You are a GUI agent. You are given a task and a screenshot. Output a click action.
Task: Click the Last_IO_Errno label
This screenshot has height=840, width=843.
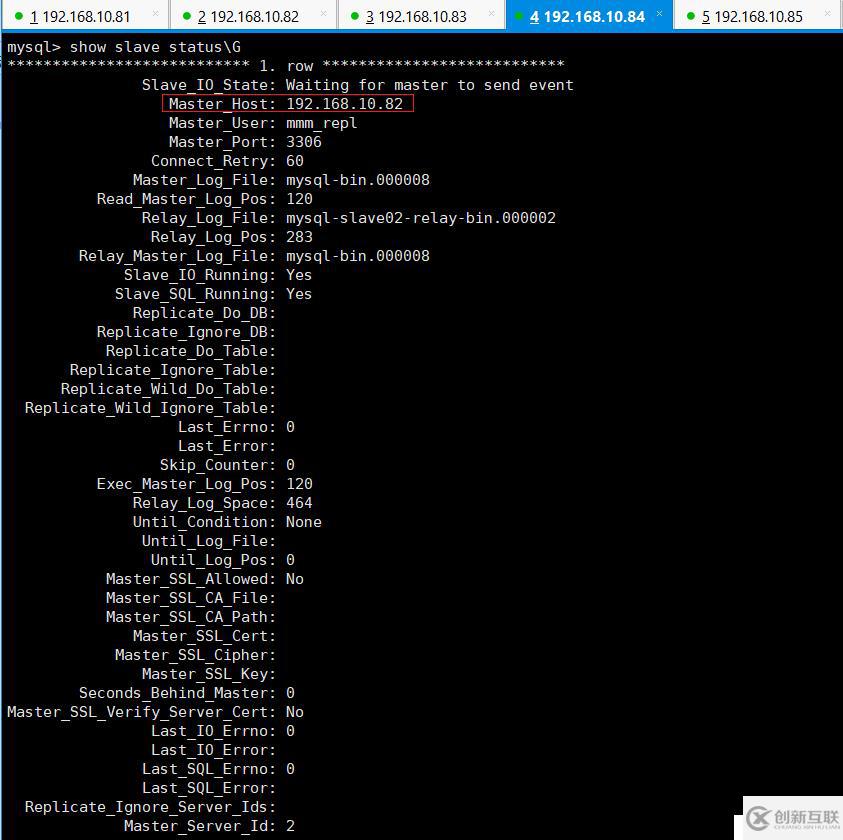[x=213, y=731]
